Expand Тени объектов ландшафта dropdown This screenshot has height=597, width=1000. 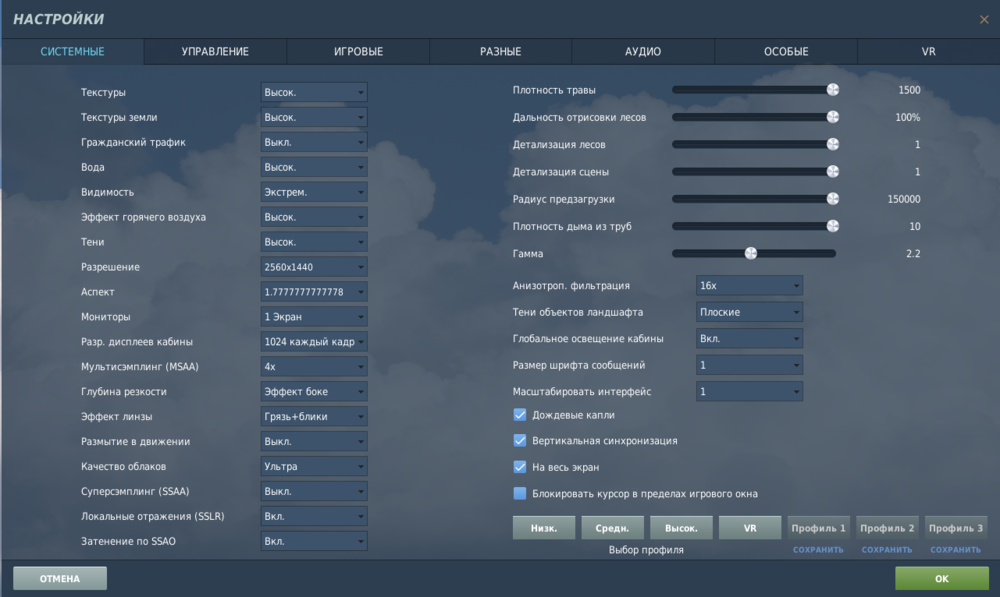pos(749,312)
